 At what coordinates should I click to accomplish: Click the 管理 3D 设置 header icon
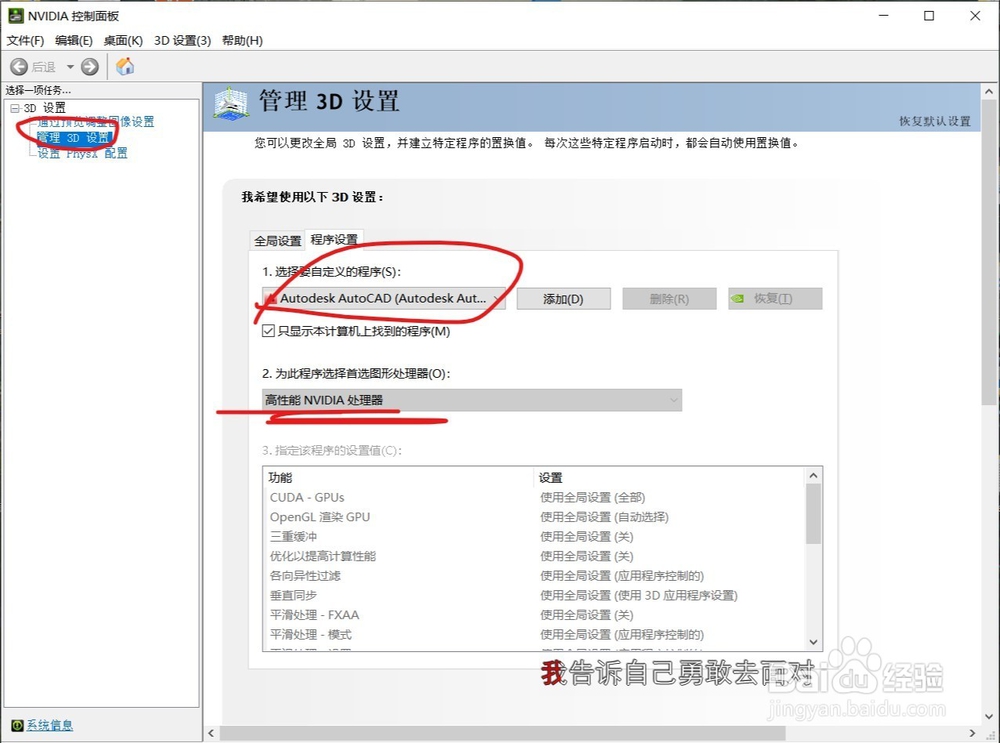click(231, 102)
